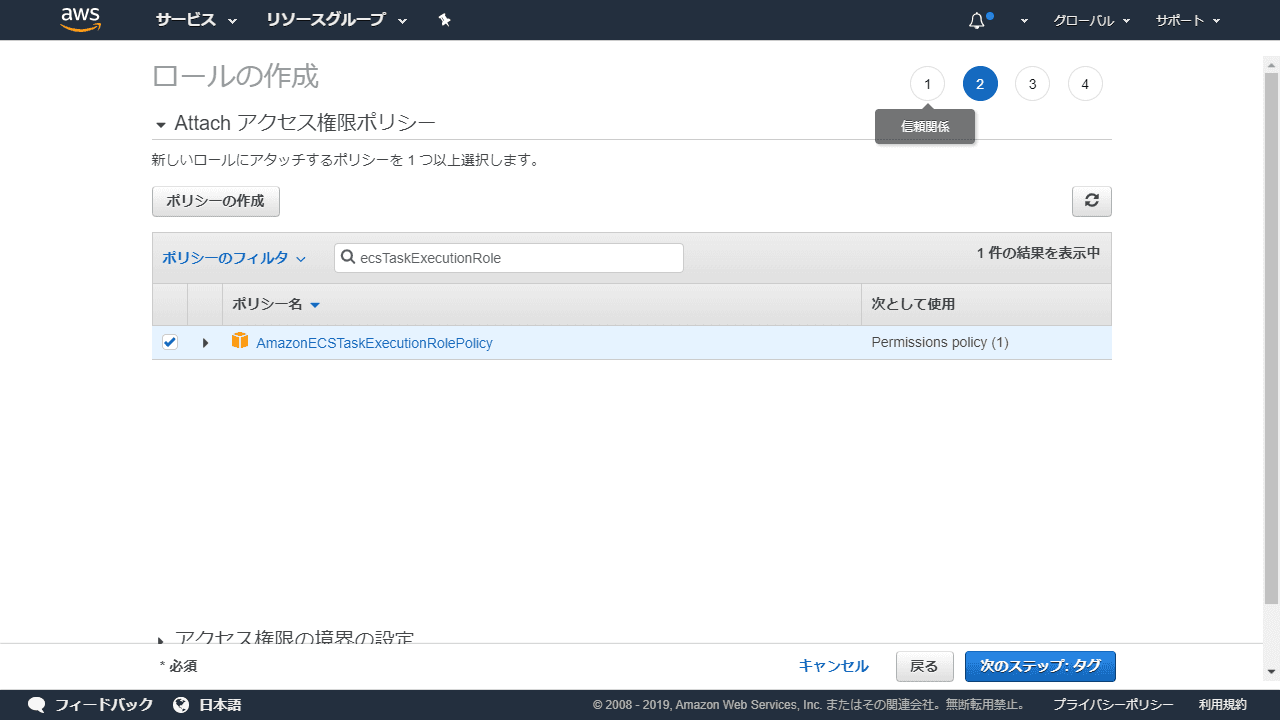The width and height of the screenshot is (1280, 720).
Task: Change language via 日本語
Action: pyautogui.click(x=220, y=705)
